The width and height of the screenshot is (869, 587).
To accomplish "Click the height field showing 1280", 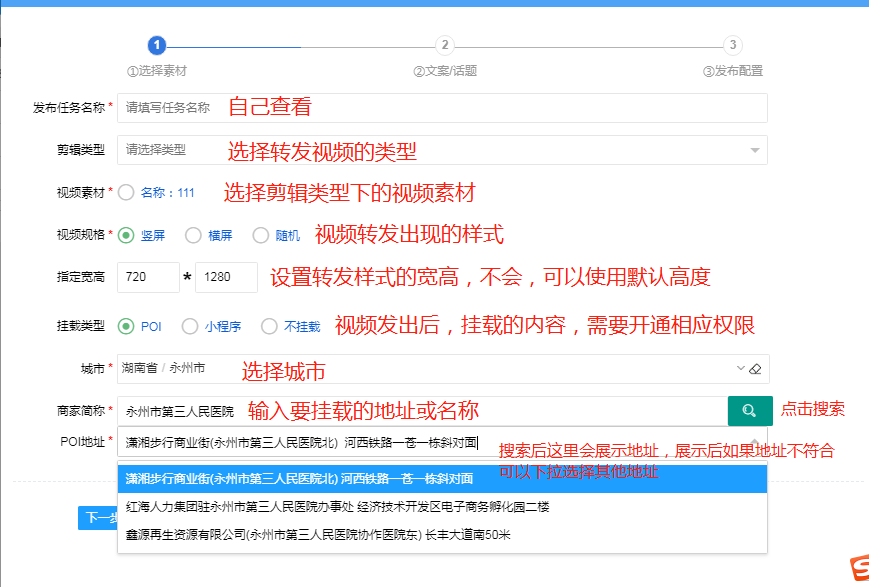I will (x=226, y=277).
